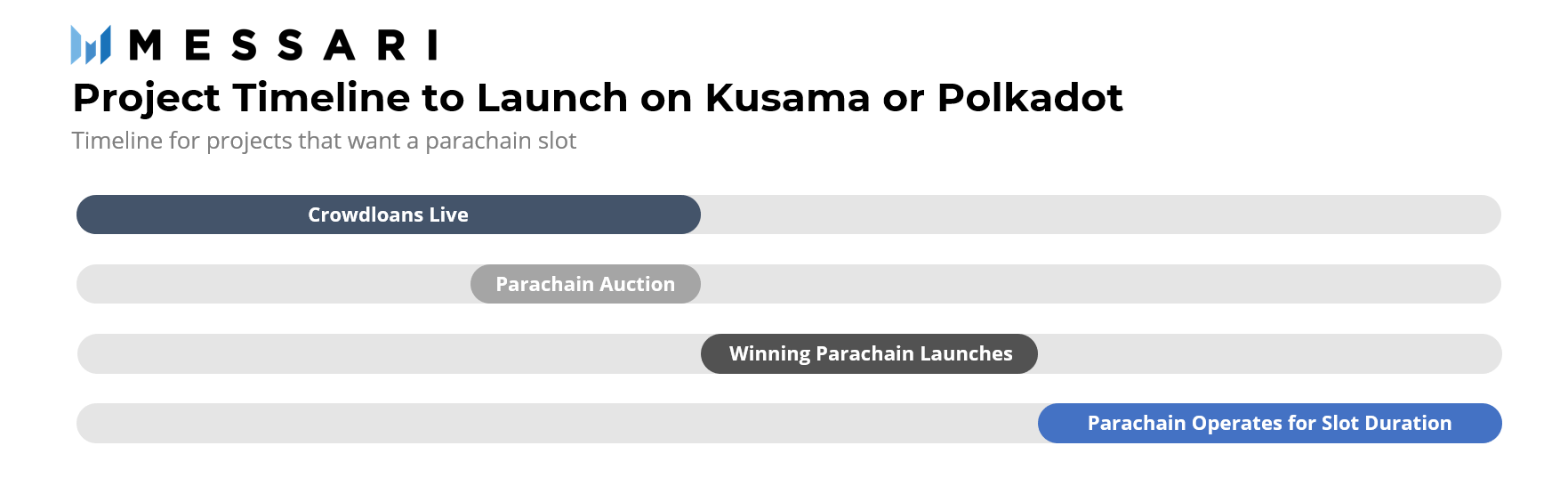Click the word Polkadot in the title
Screen dimensions: 1568x478
(1030, 98)
